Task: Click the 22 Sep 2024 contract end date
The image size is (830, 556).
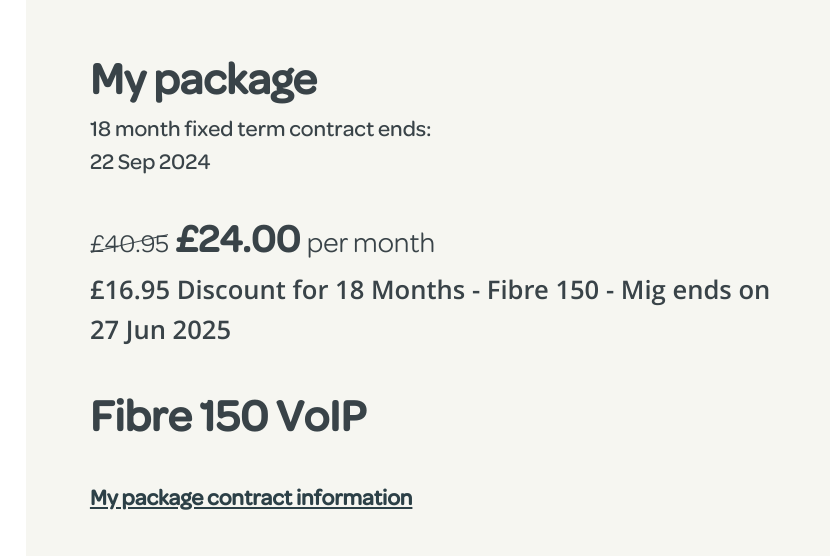Action: click(150, 162)
